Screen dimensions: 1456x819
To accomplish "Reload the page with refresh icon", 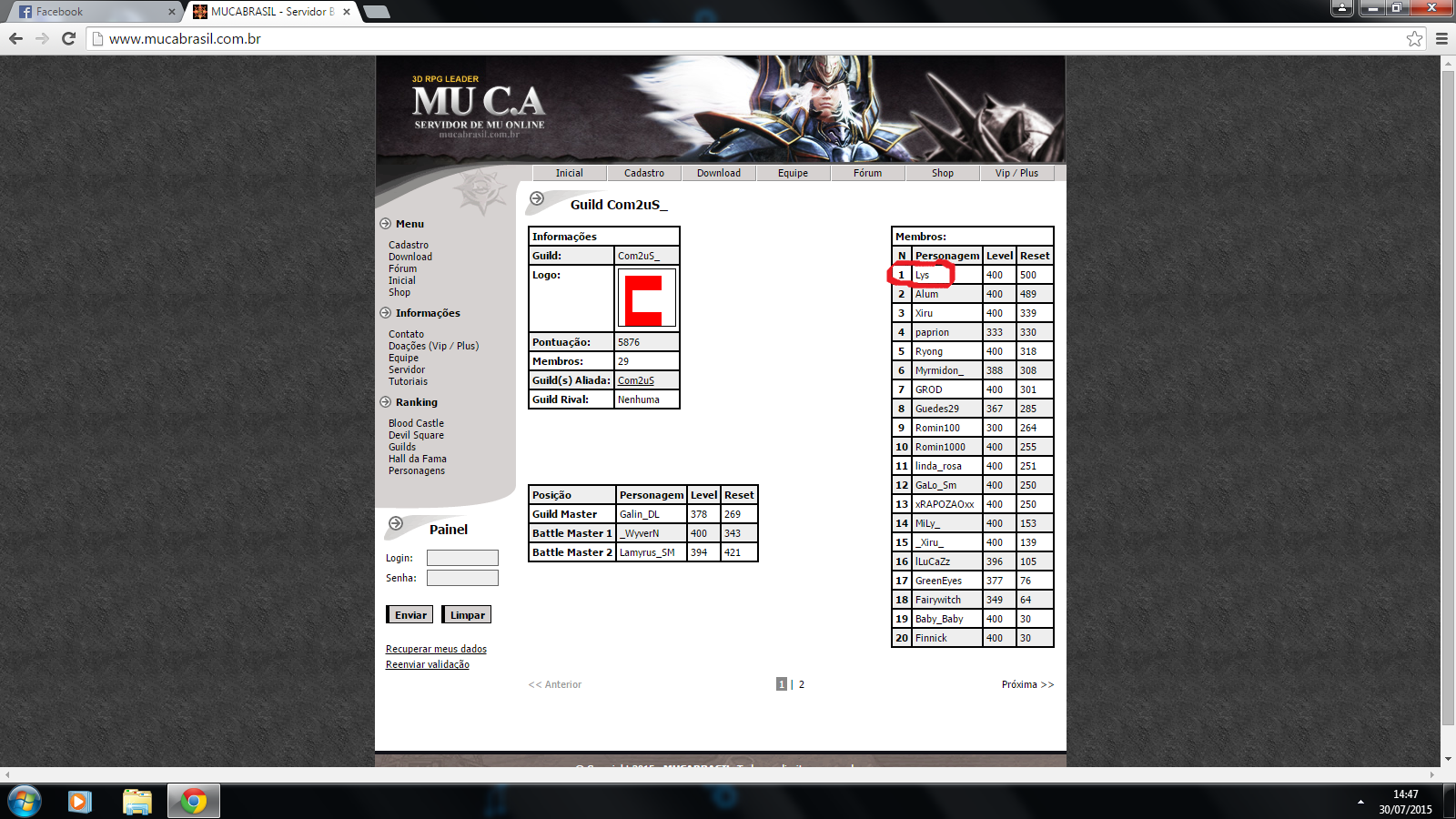I will click(x=68, y=38).
